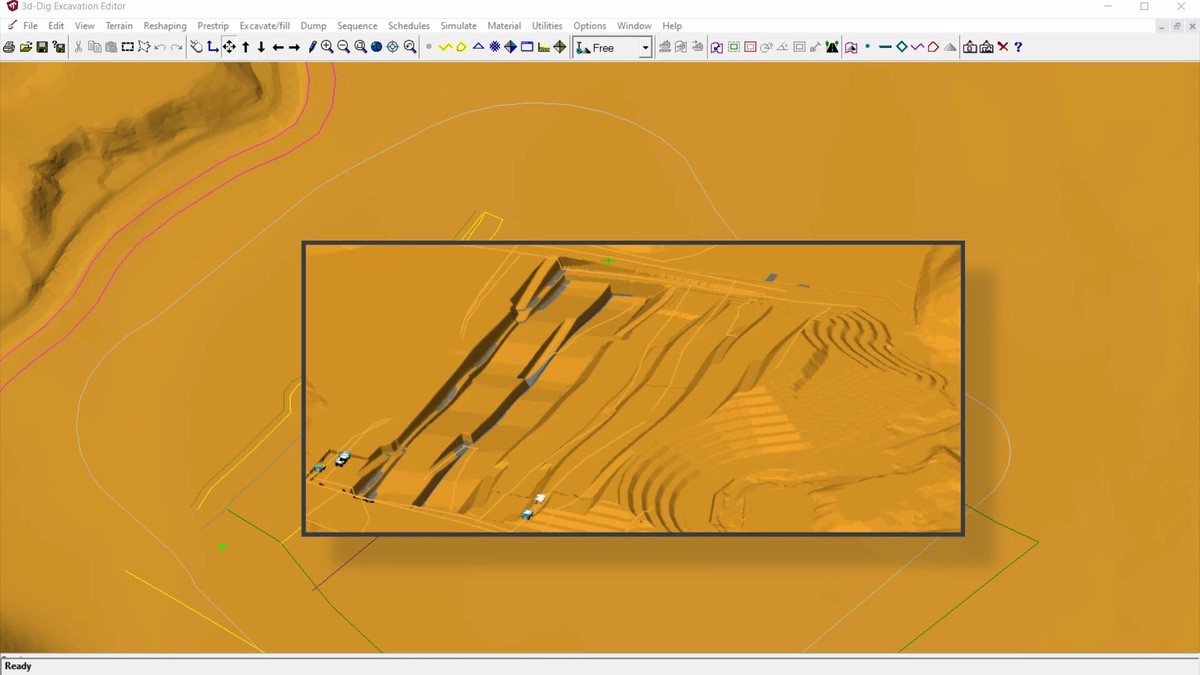Open the Excavate/fill menu

(x=265, y=26)
